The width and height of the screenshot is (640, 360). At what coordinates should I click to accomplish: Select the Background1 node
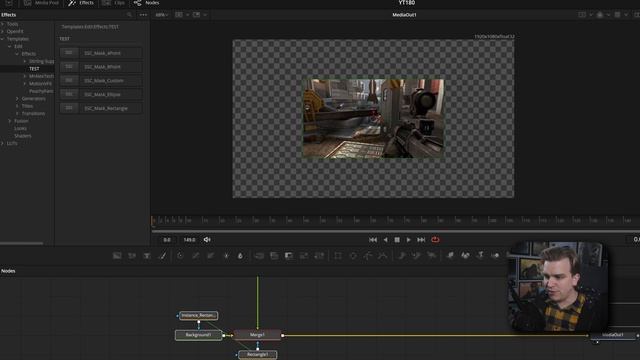click(x=198, y=335)
